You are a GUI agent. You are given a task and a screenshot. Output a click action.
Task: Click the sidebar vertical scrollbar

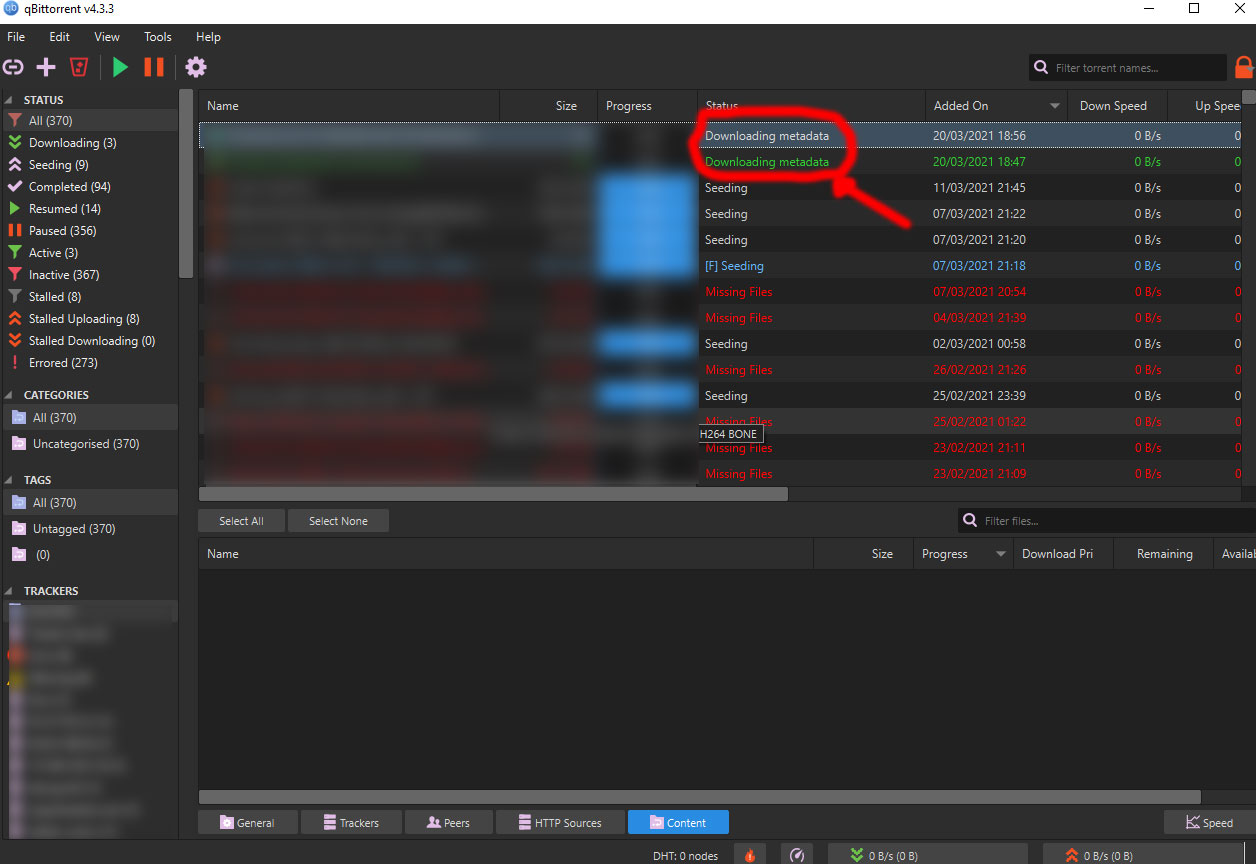(186, 183)
